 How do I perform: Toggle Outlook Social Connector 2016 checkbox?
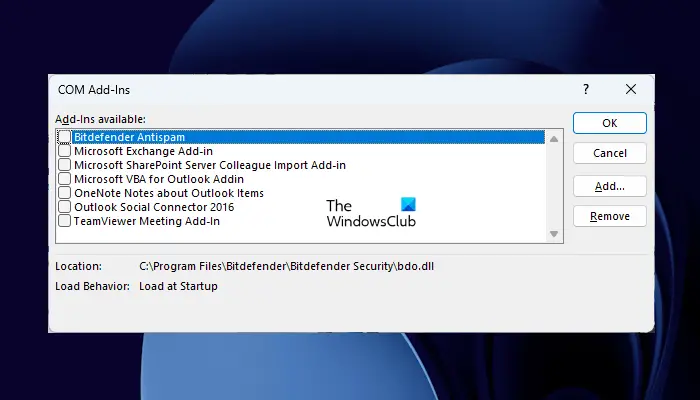pos(64,207)
